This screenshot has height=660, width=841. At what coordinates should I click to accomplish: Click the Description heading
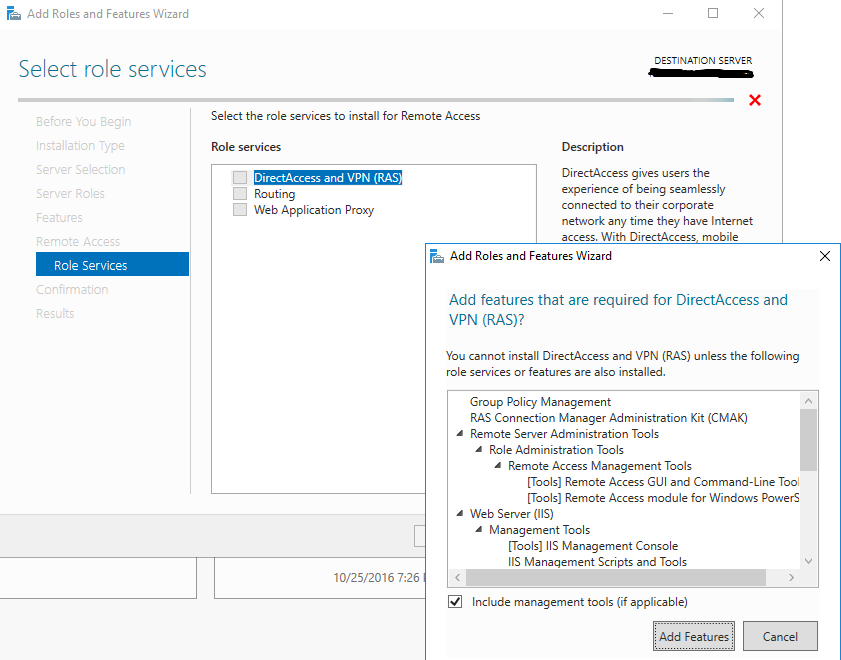(593, 147)
